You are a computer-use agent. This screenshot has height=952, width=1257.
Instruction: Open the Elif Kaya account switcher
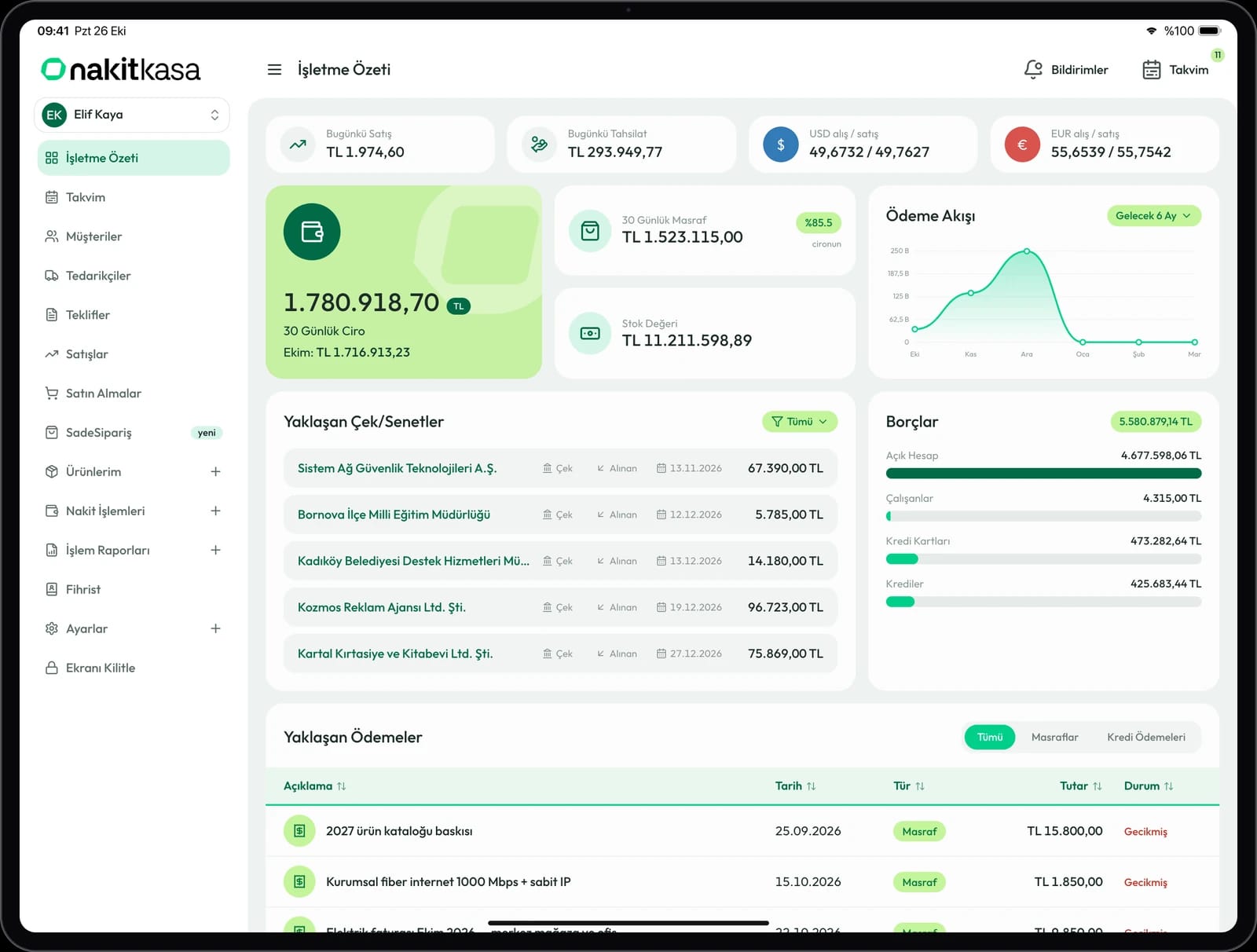tap(132, 115)
